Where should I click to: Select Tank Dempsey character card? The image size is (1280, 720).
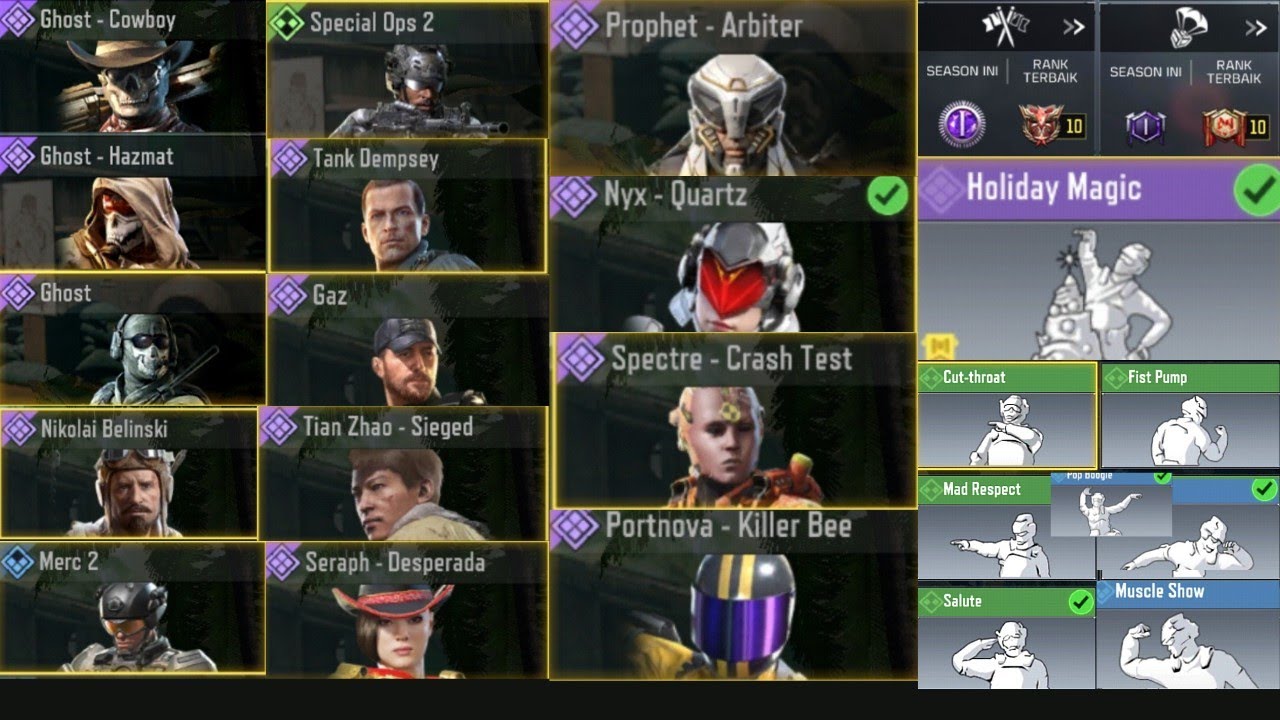(x=407, y=205)
